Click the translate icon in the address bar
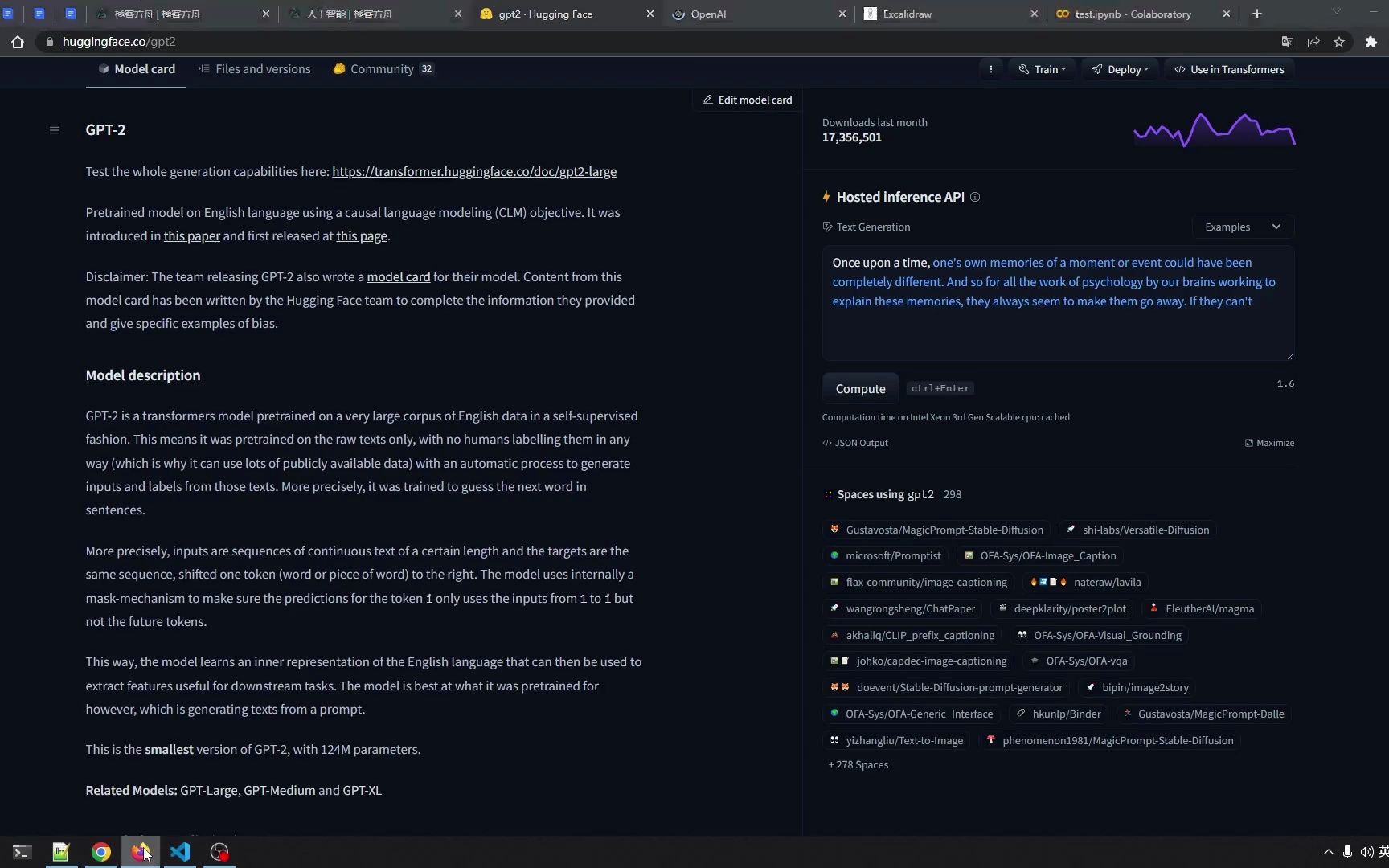 (x=1287, y=42)
